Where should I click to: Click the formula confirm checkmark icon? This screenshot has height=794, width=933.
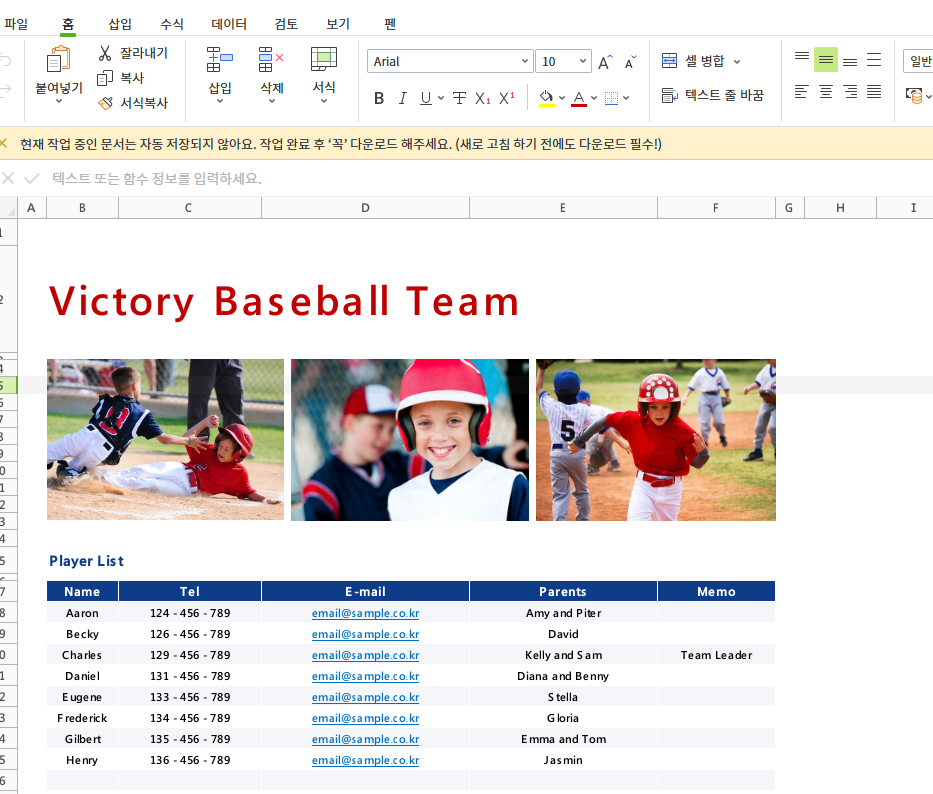pos(32,178)
